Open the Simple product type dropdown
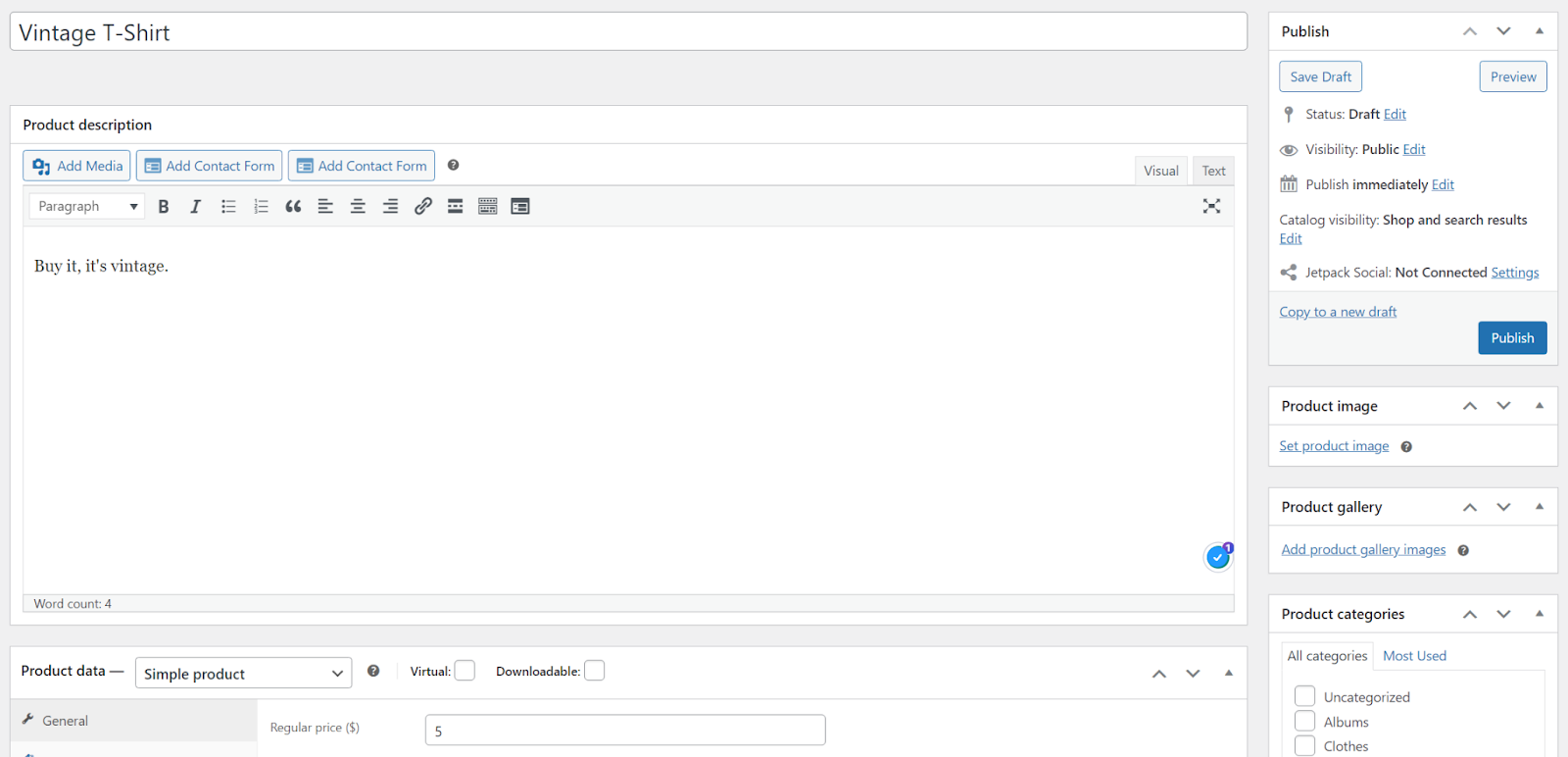The image size is (1568, 757). coord(243,673)
